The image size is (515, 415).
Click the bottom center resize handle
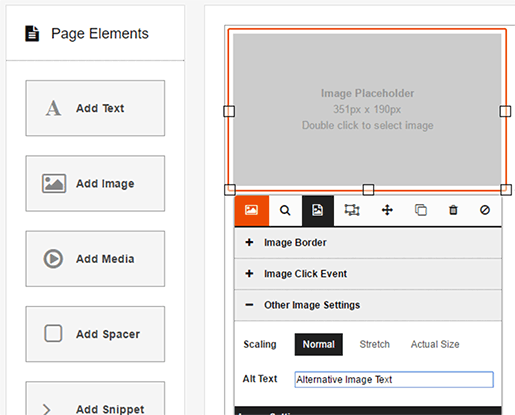pos(368,190)
